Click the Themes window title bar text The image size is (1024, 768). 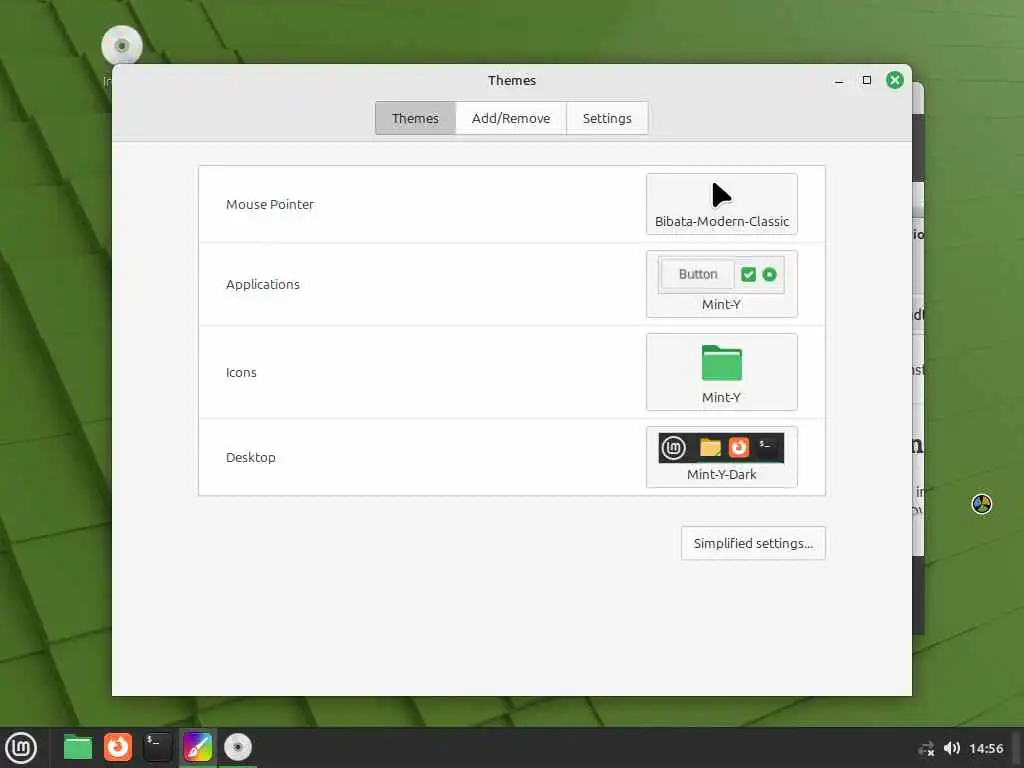[x=512, y=80]
